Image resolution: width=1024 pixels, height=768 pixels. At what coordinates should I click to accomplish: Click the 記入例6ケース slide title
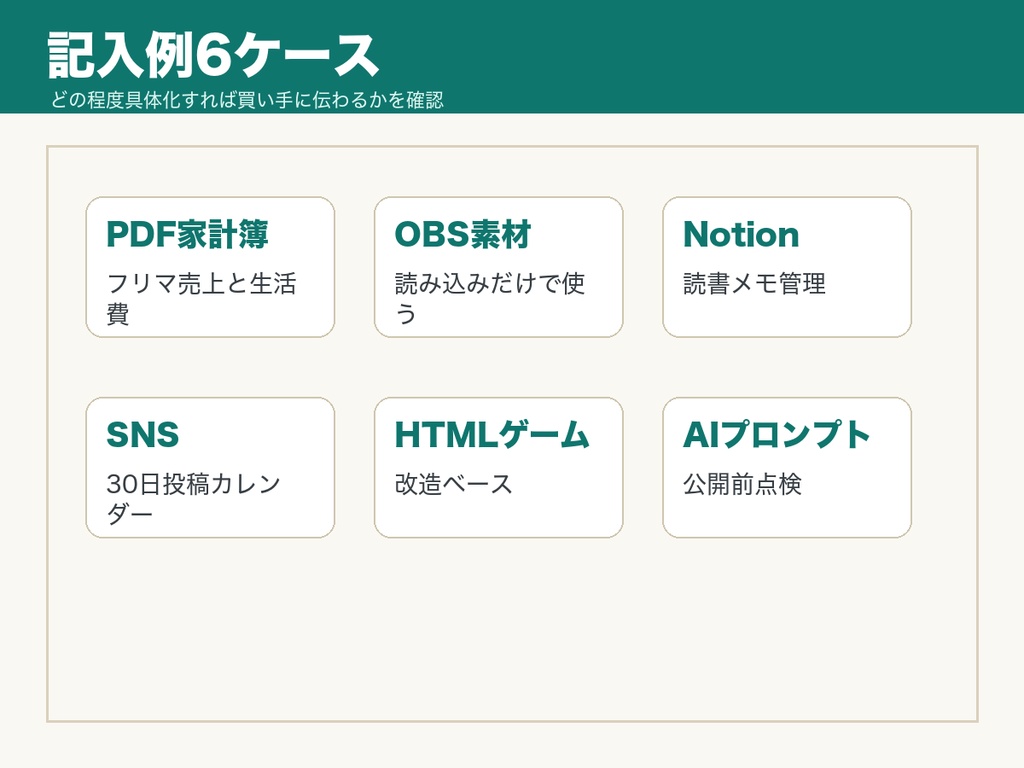pyautogui.click(x=213, y=56)
